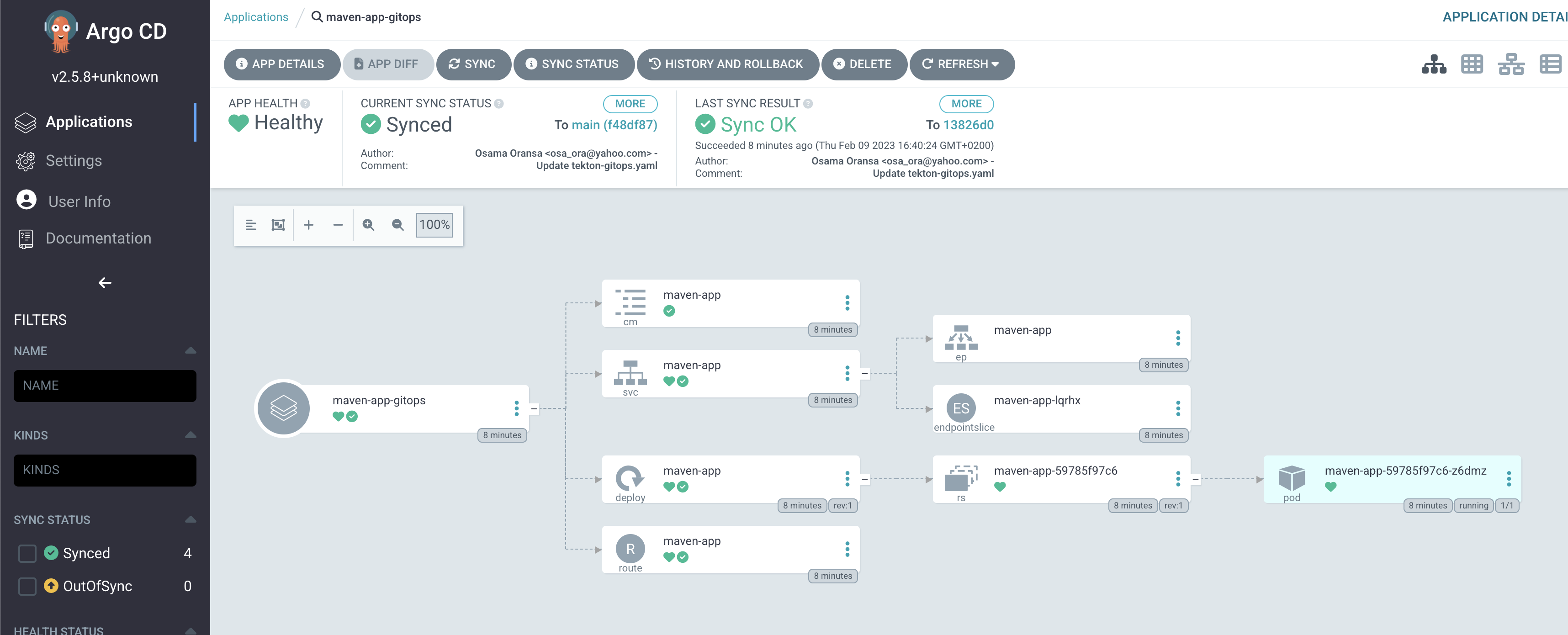Click the SYNC button

pyautogui.click(x=474, y=64)
